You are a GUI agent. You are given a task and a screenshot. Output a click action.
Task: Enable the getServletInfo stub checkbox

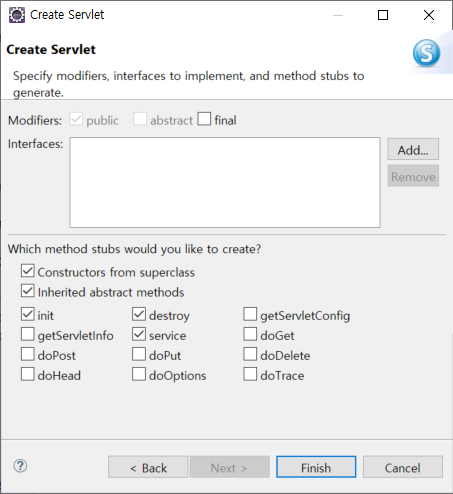[28, 334]
